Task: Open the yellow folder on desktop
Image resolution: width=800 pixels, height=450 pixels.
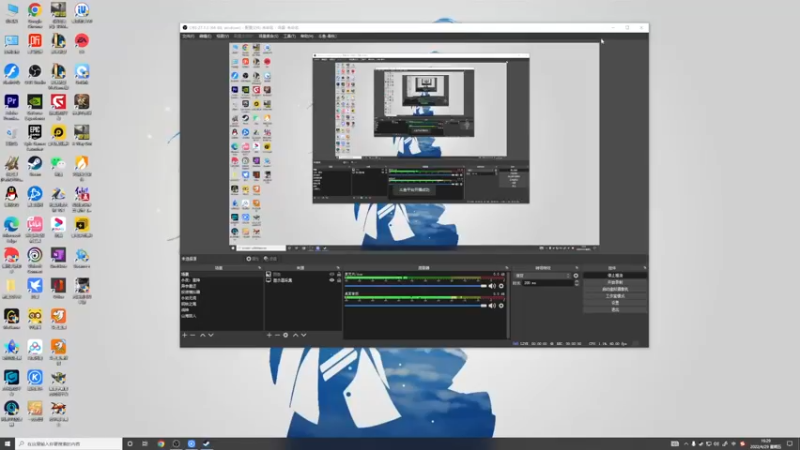Action: pyautogui.click(x=11, y=289)
